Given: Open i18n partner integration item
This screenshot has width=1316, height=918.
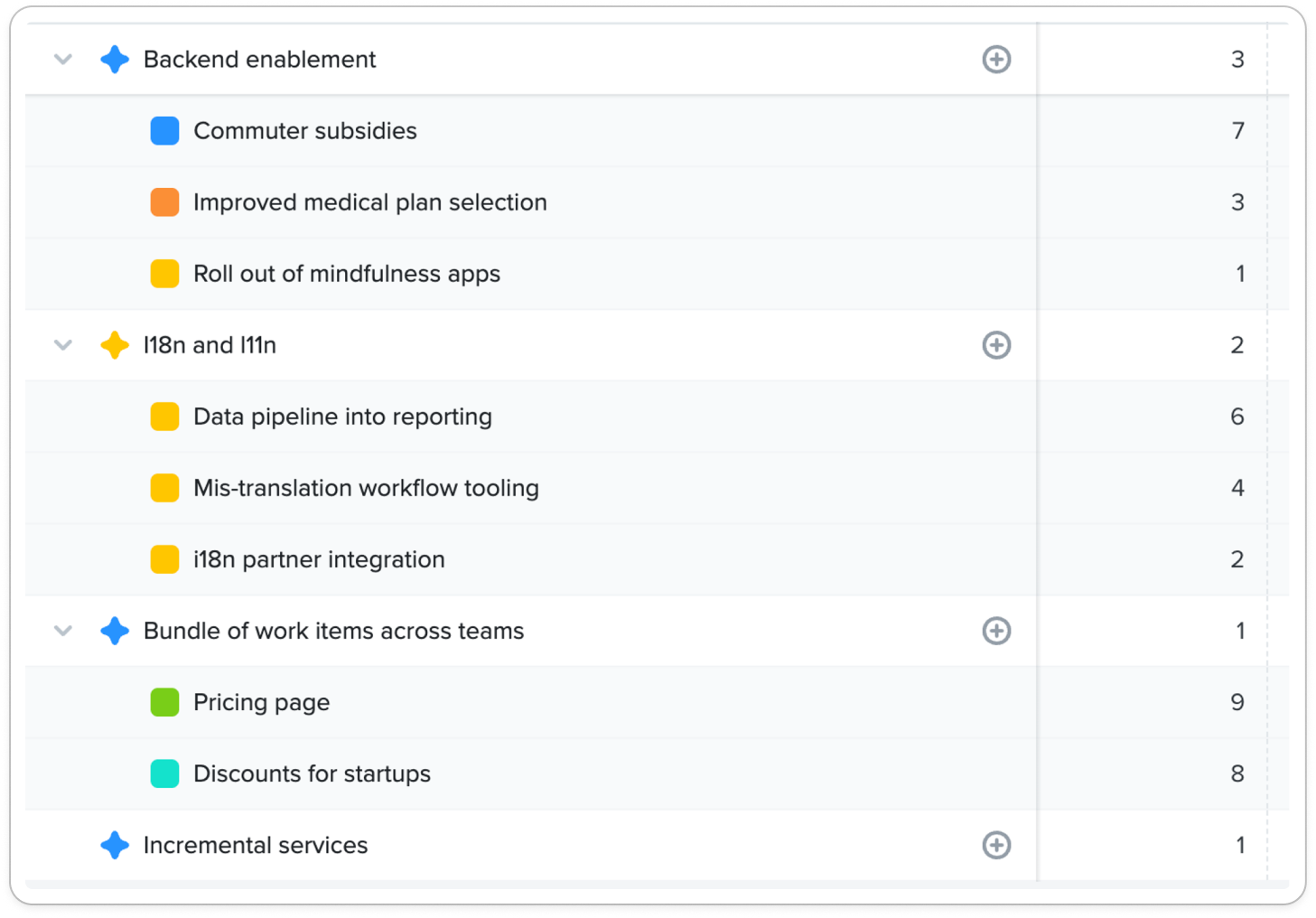Looking at the screenshot, I should coord(319,559).
